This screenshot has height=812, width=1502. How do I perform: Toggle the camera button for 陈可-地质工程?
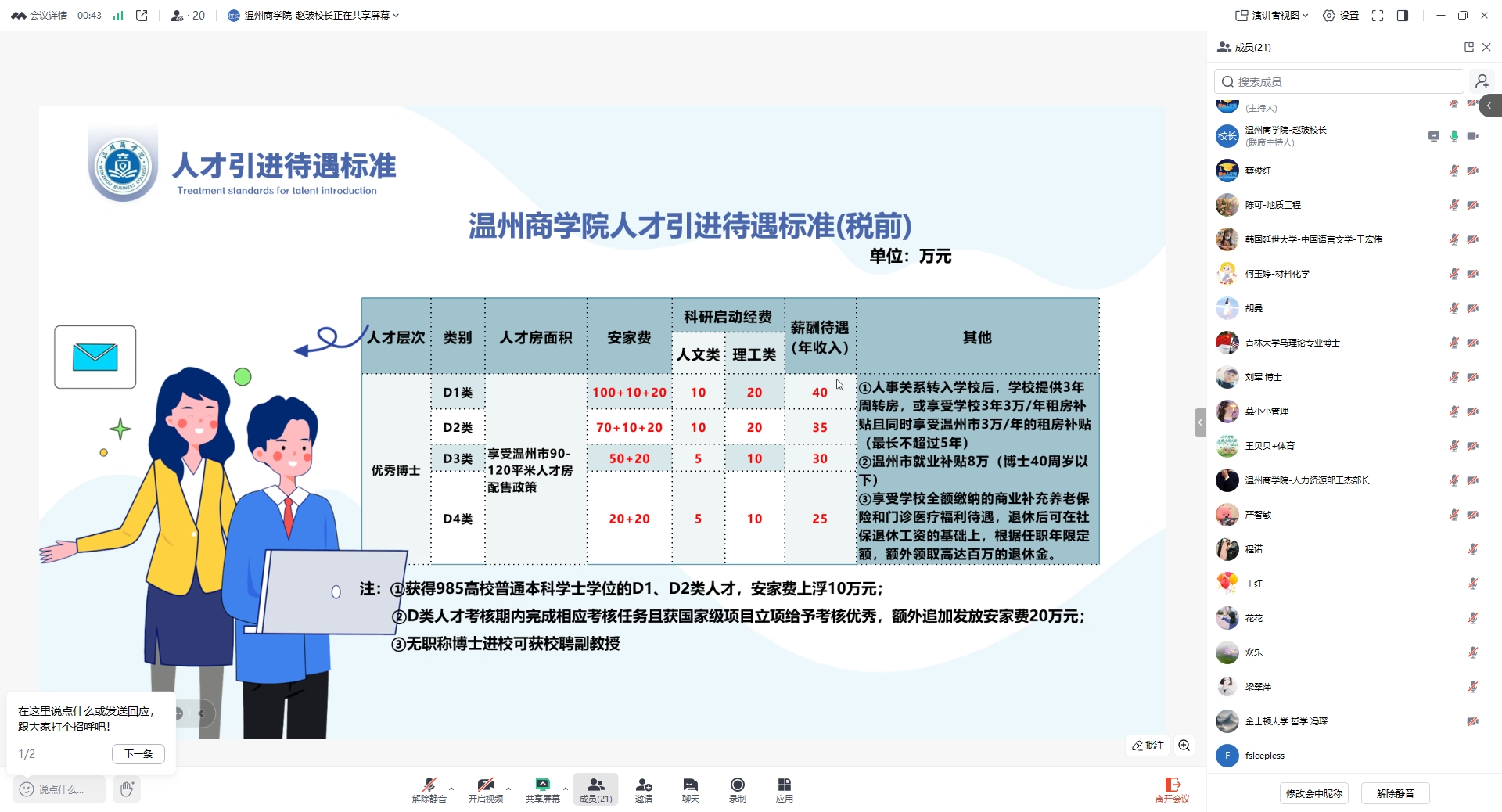pyautogui.click(x=1473, y=205)
